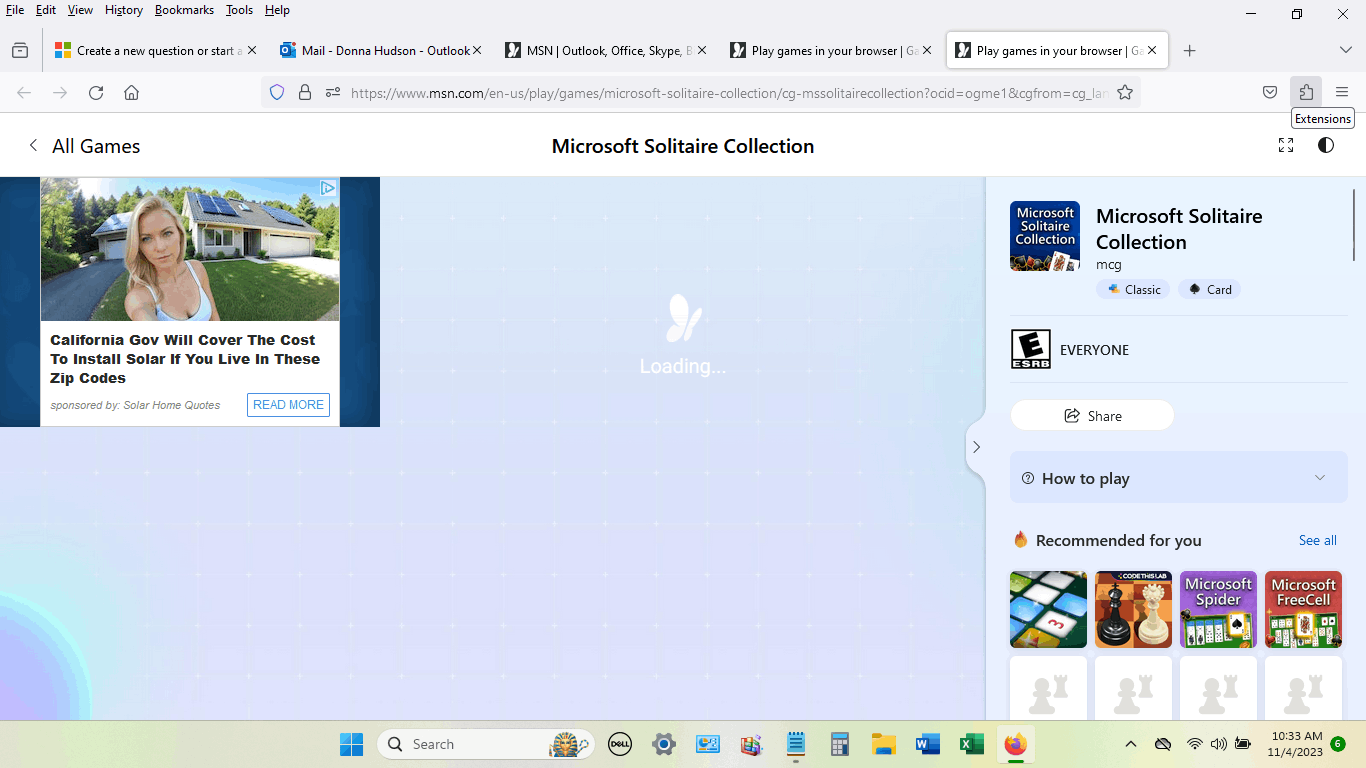Collapse the right info panel with the chevron
Image resolution: width=1366 pixels, height=768 pixels.
(977, 447)
